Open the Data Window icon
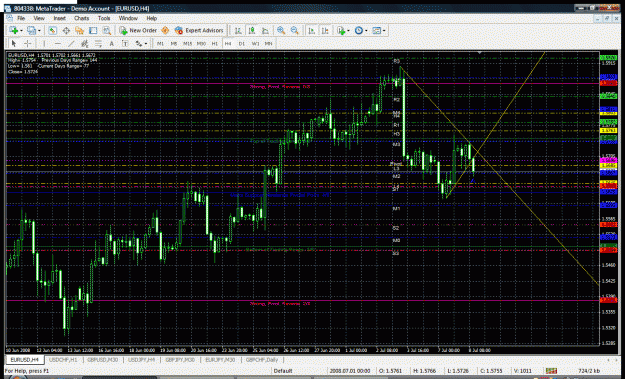 tap(66, 30)
